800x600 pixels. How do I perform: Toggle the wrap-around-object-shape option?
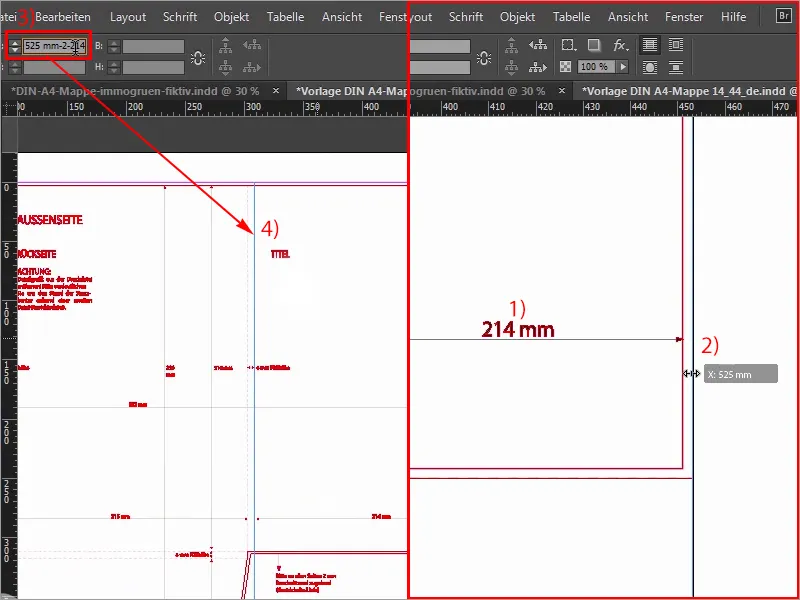click(652, 66)
